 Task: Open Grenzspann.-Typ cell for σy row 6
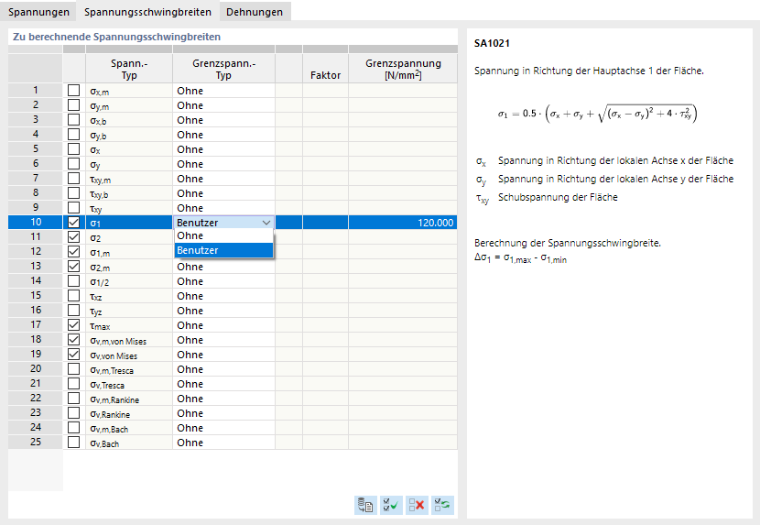click(224, 164)
